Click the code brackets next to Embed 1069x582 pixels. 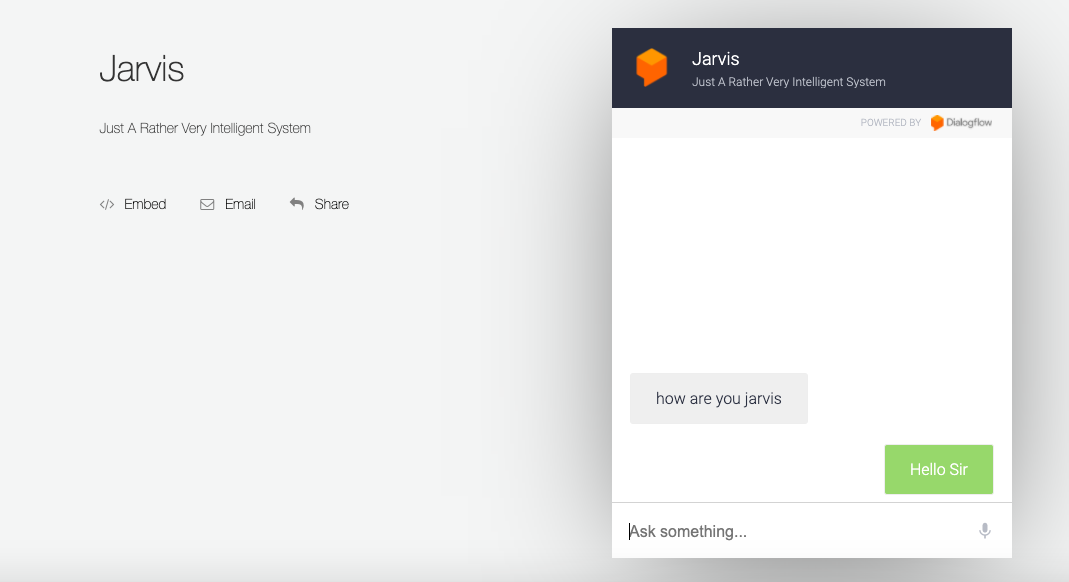[x=107, y=204]
